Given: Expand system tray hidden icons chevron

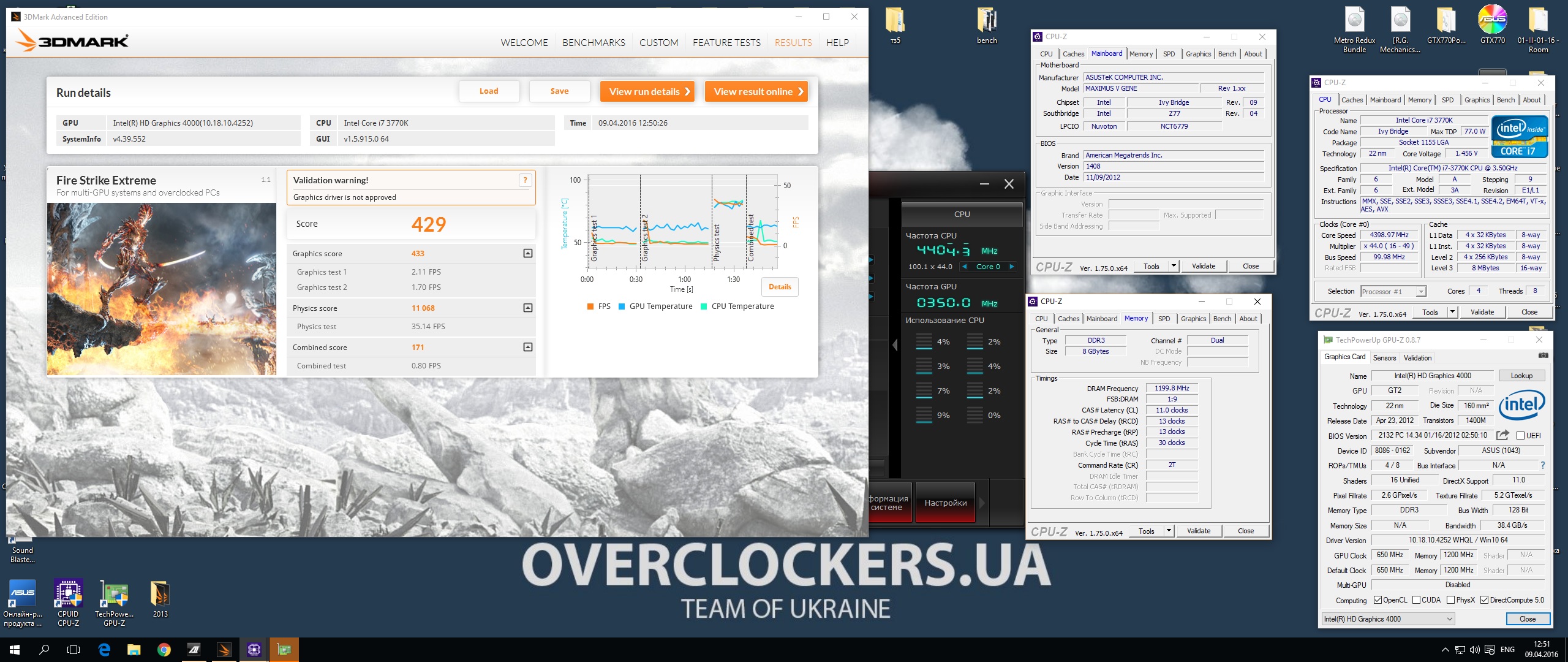Looking at the screenshot, I should pyautogui.click(x=1445, y=650).
